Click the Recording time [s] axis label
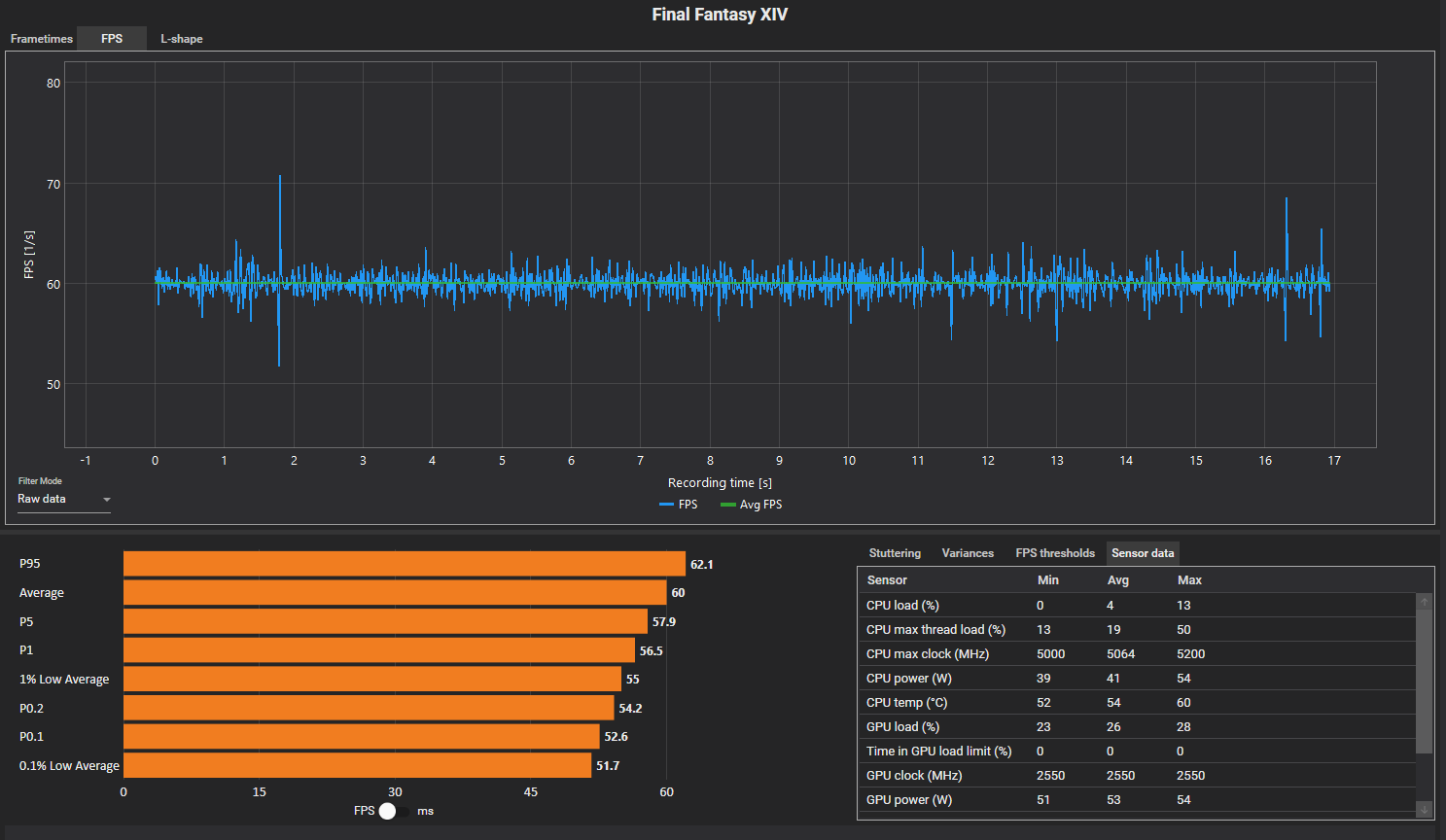This screenshot has width=1446, height=840. pyautogui.click(x=720, y=483)
